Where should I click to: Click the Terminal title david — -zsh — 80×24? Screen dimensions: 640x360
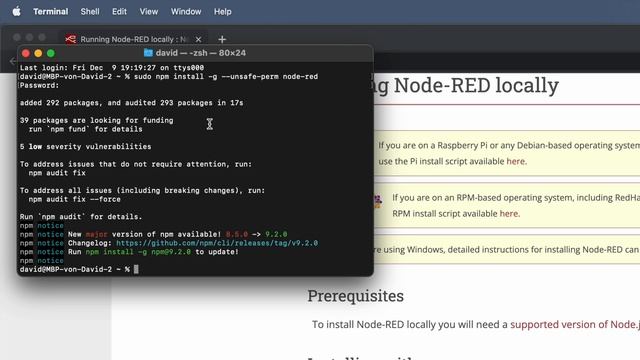pyautogui.click(x=200, y=53)
